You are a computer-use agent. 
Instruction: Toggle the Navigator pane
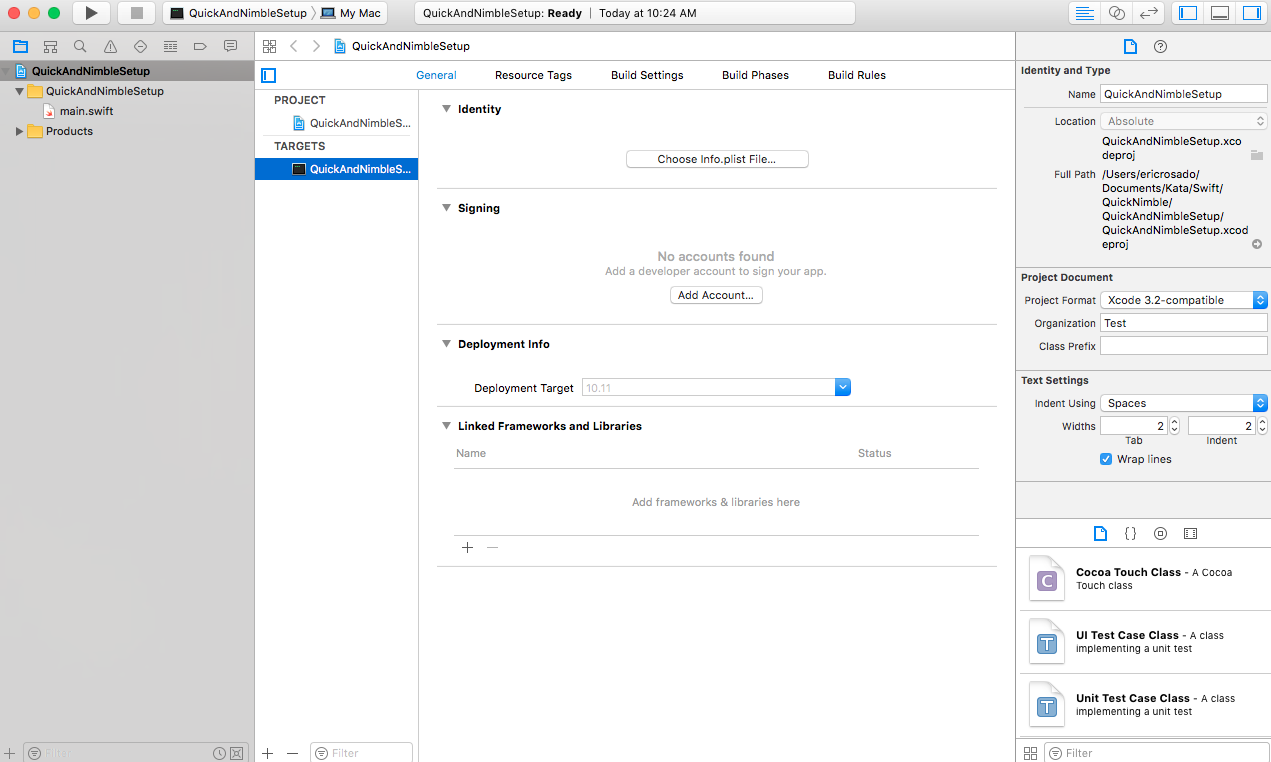click(1188, 13)
